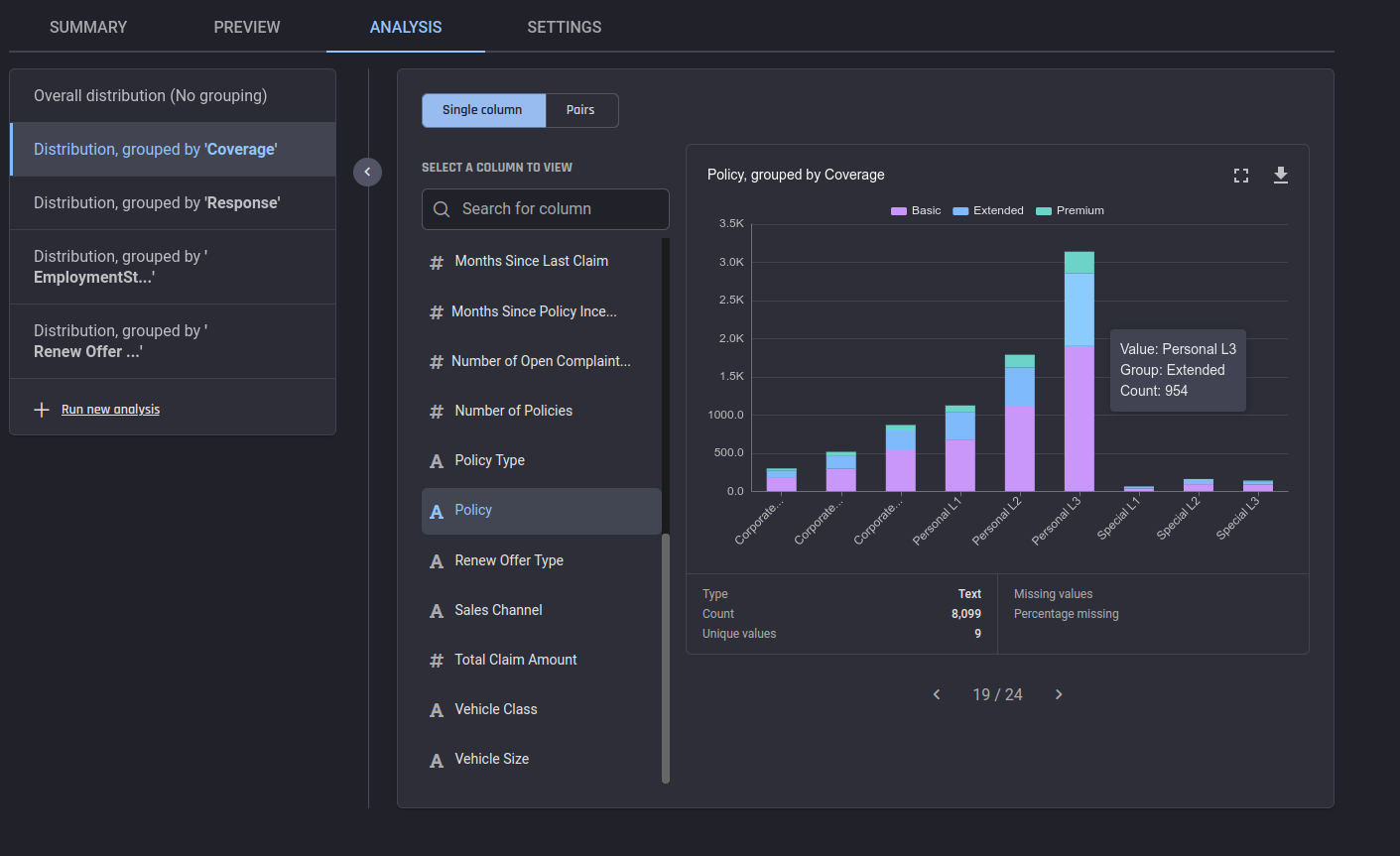Switch to Pairs view
Screen dimensions: 1400x856
point(581,110)
